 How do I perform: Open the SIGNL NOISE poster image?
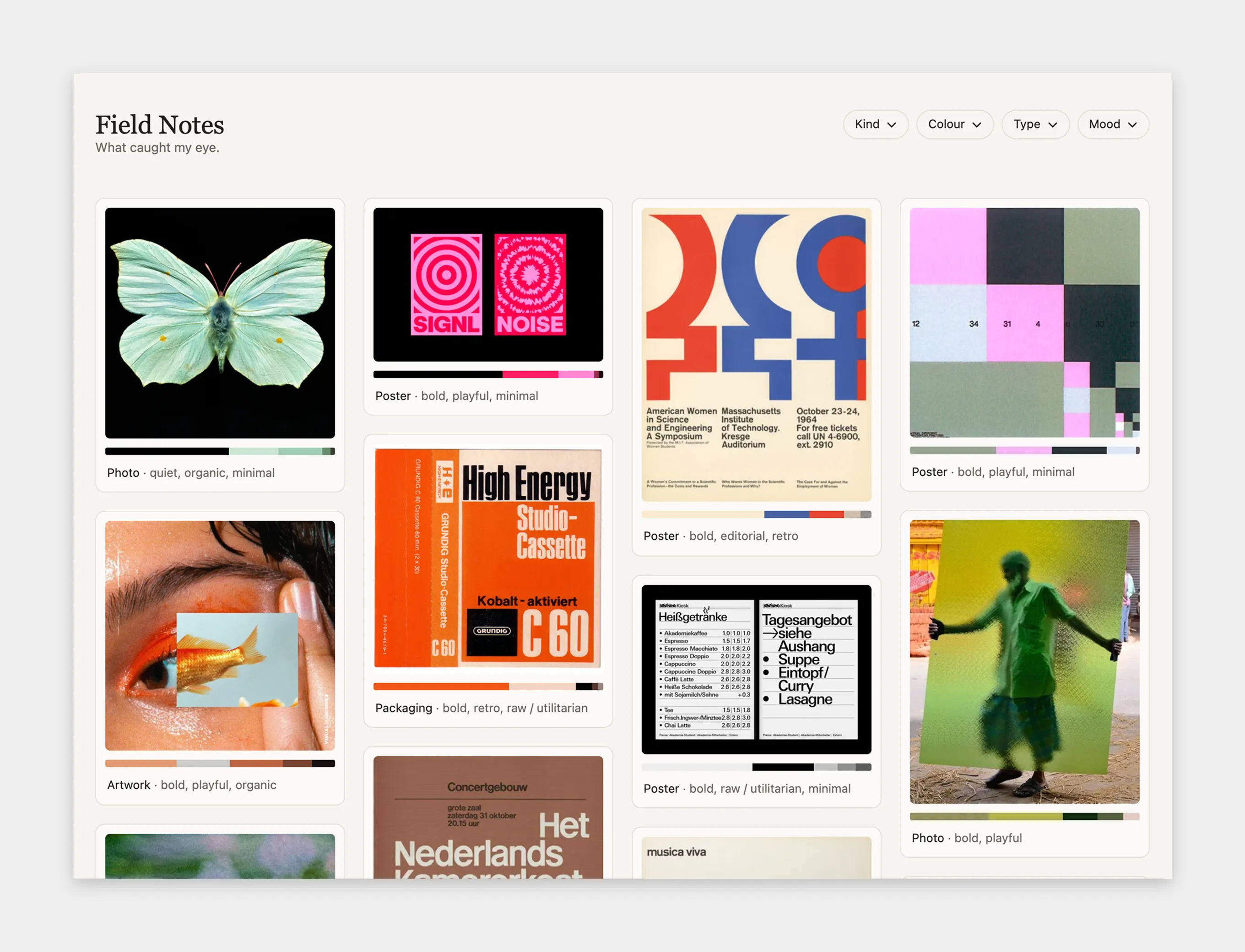pos(488,285)
